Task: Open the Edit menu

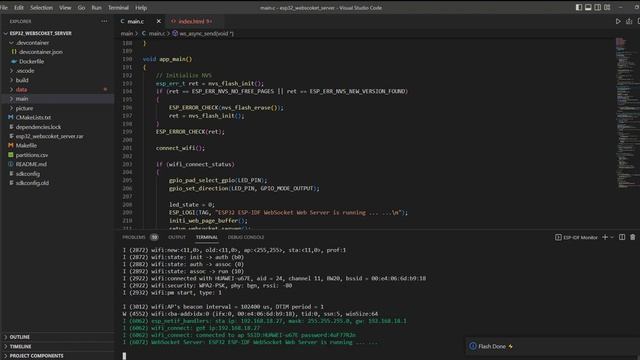Action: point(19,7)
